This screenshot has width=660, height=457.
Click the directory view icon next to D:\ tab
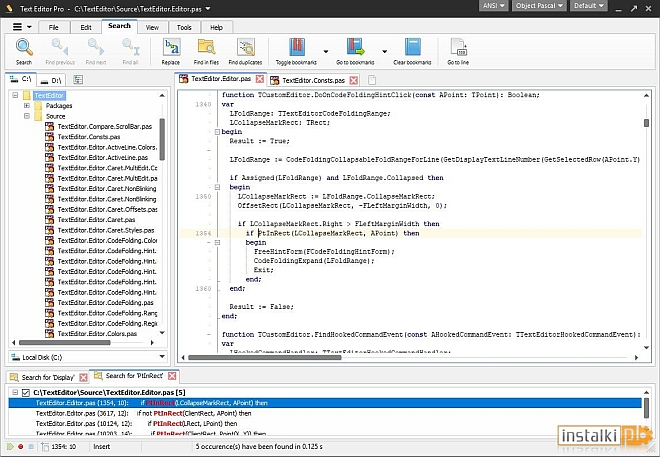pyautogui.click(x=78, y=80)
